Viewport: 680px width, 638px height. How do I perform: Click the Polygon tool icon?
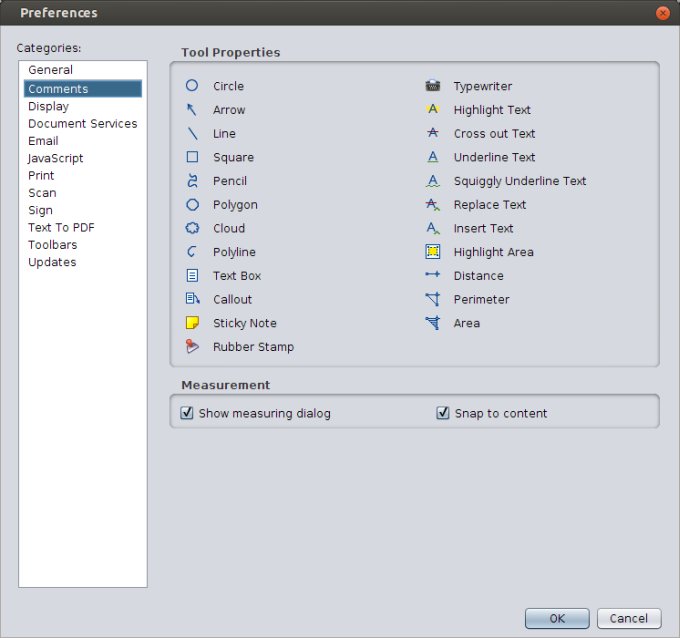click(x=192, y=204)
